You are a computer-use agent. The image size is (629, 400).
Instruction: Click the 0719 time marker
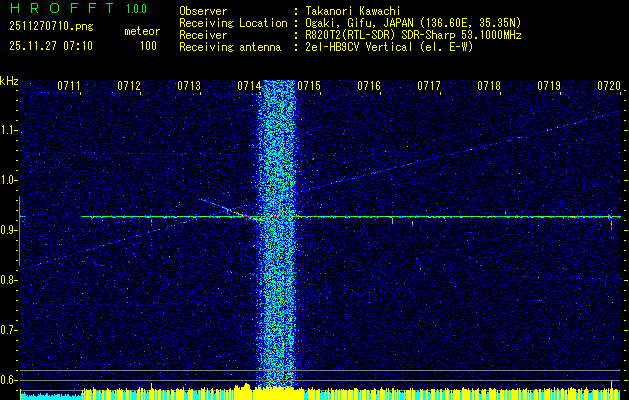tap(549, 85)
